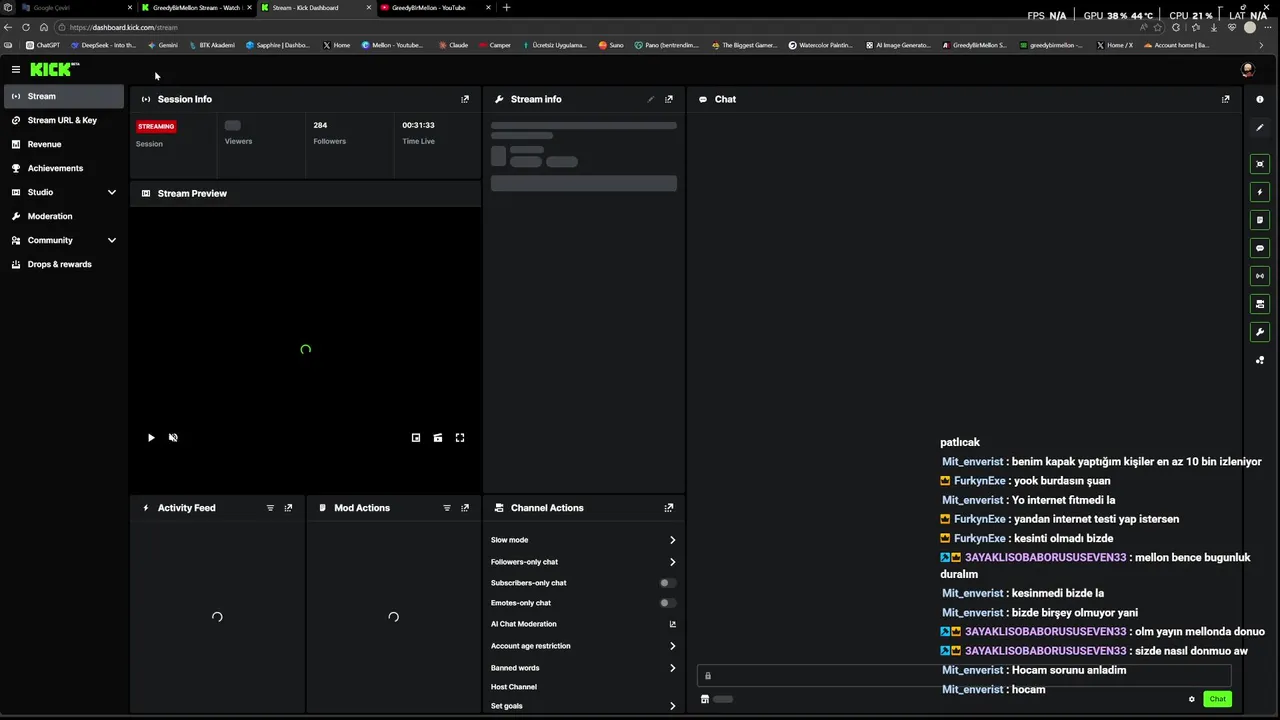Pop out the Chat panel
Viewport: 1280px width, 720px height.
[1226, 99]
